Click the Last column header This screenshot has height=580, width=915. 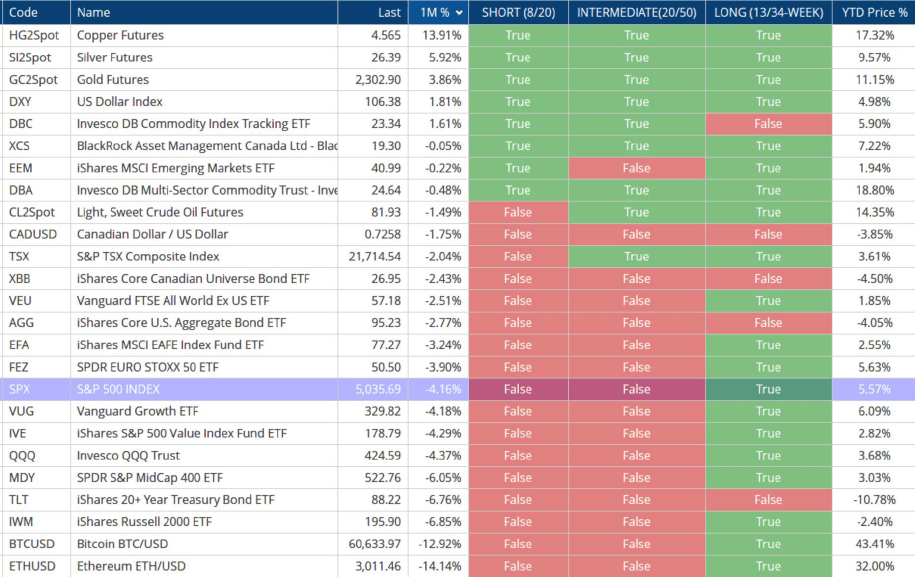click(x=390, y=13)
